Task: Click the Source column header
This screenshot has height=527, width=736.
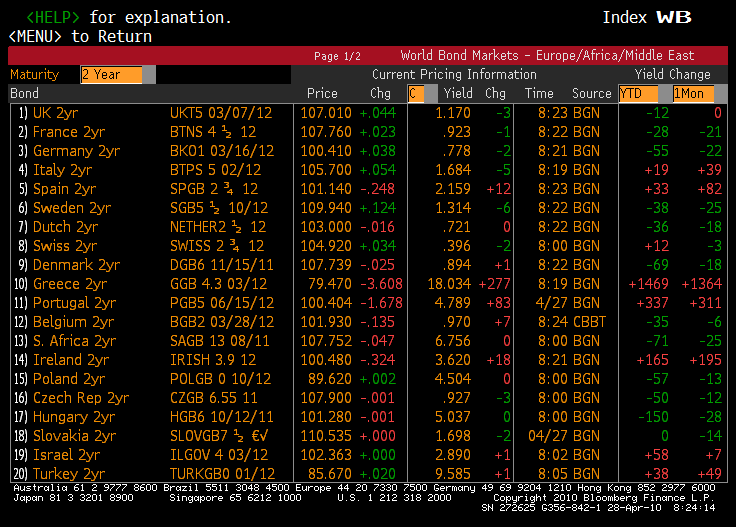Action: click(591, 93)
